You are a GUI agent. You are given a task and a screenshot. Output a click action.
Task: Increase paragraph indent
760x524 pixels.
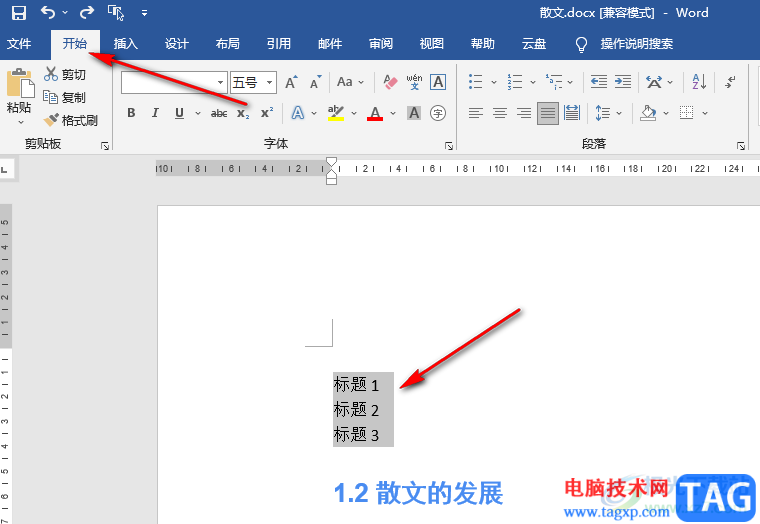[x=623, y=82]
